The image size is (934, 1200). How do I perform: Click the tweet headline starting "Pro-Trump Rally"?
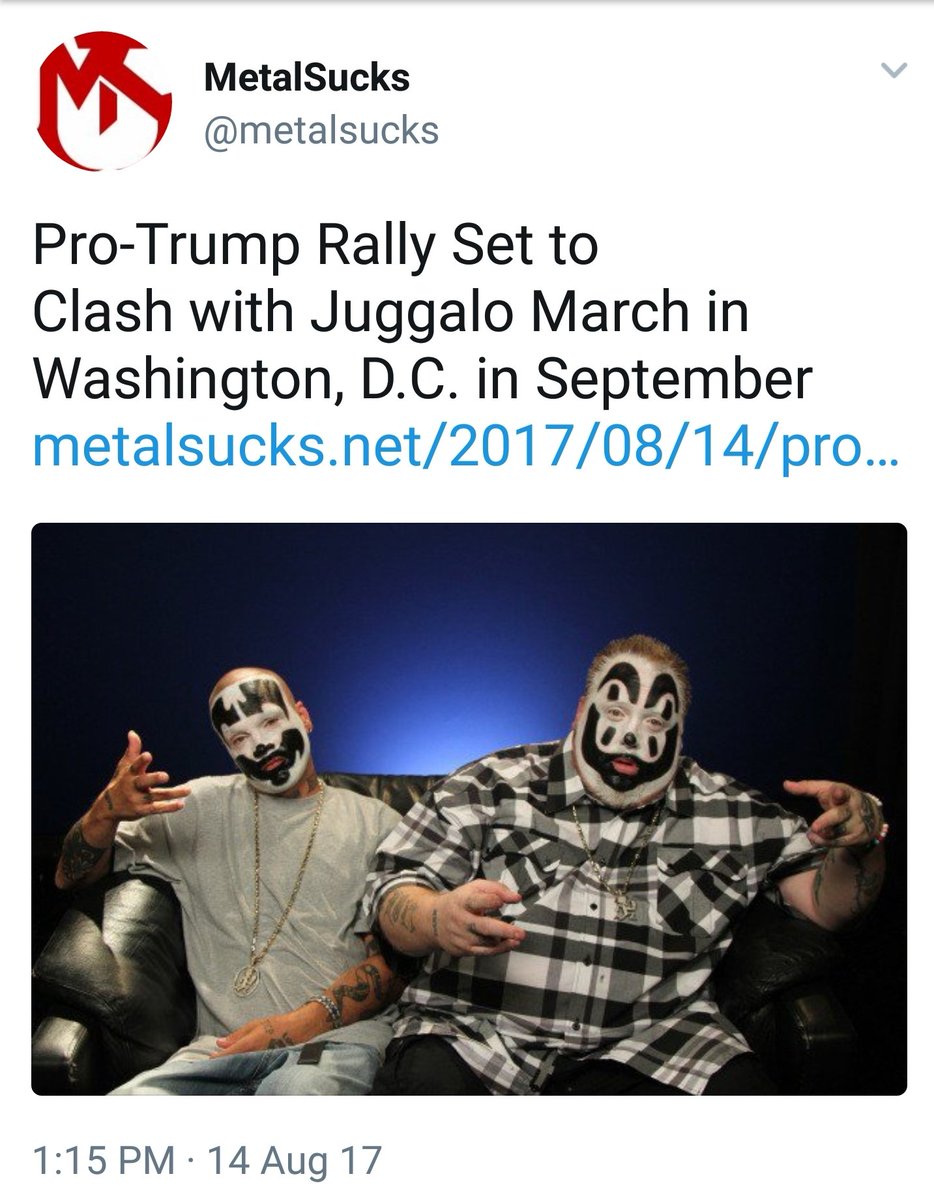pyautogui.click(x=423, y=313)
